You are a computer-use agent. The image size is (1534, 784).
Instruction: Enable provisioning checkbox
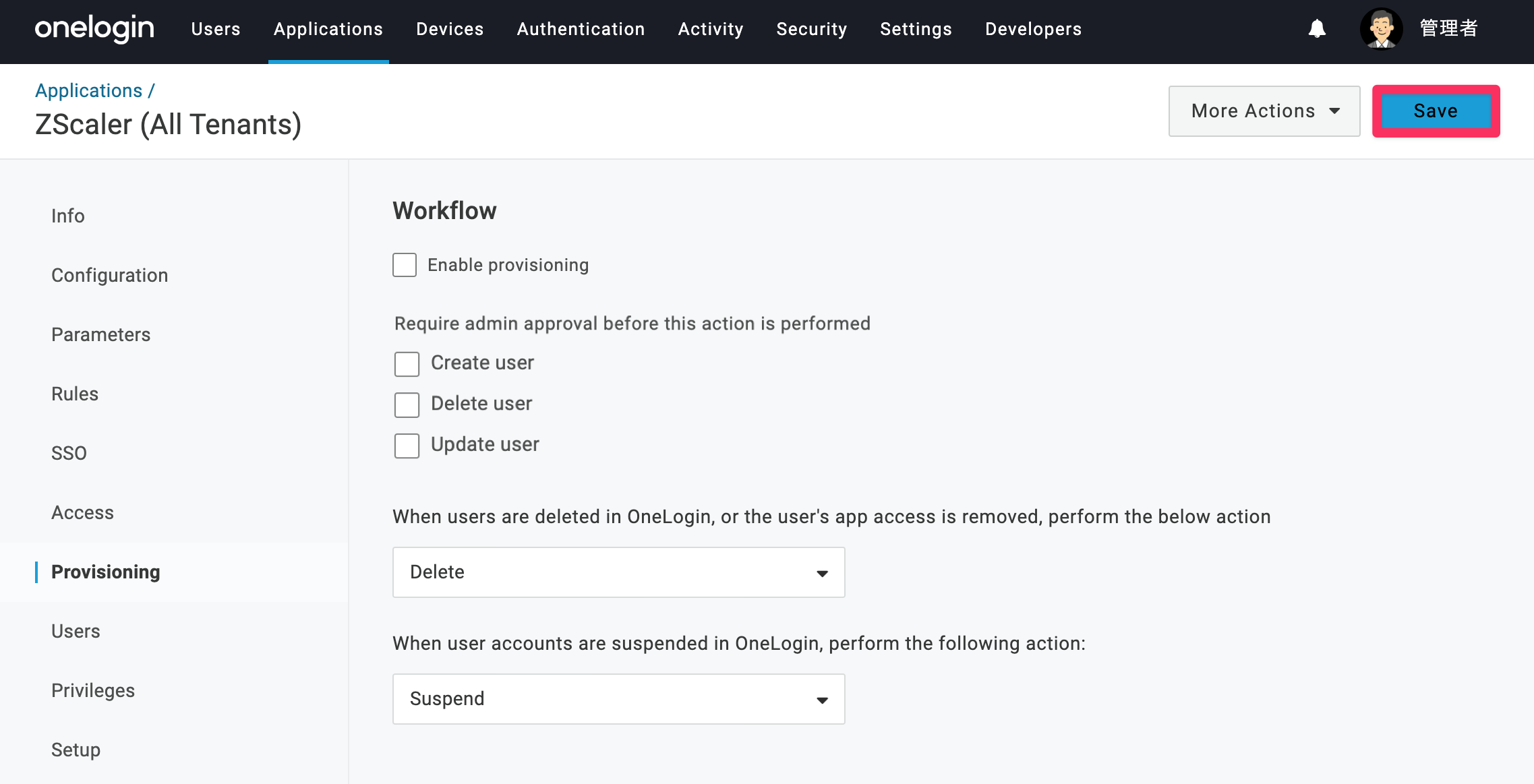coord(405,265)
